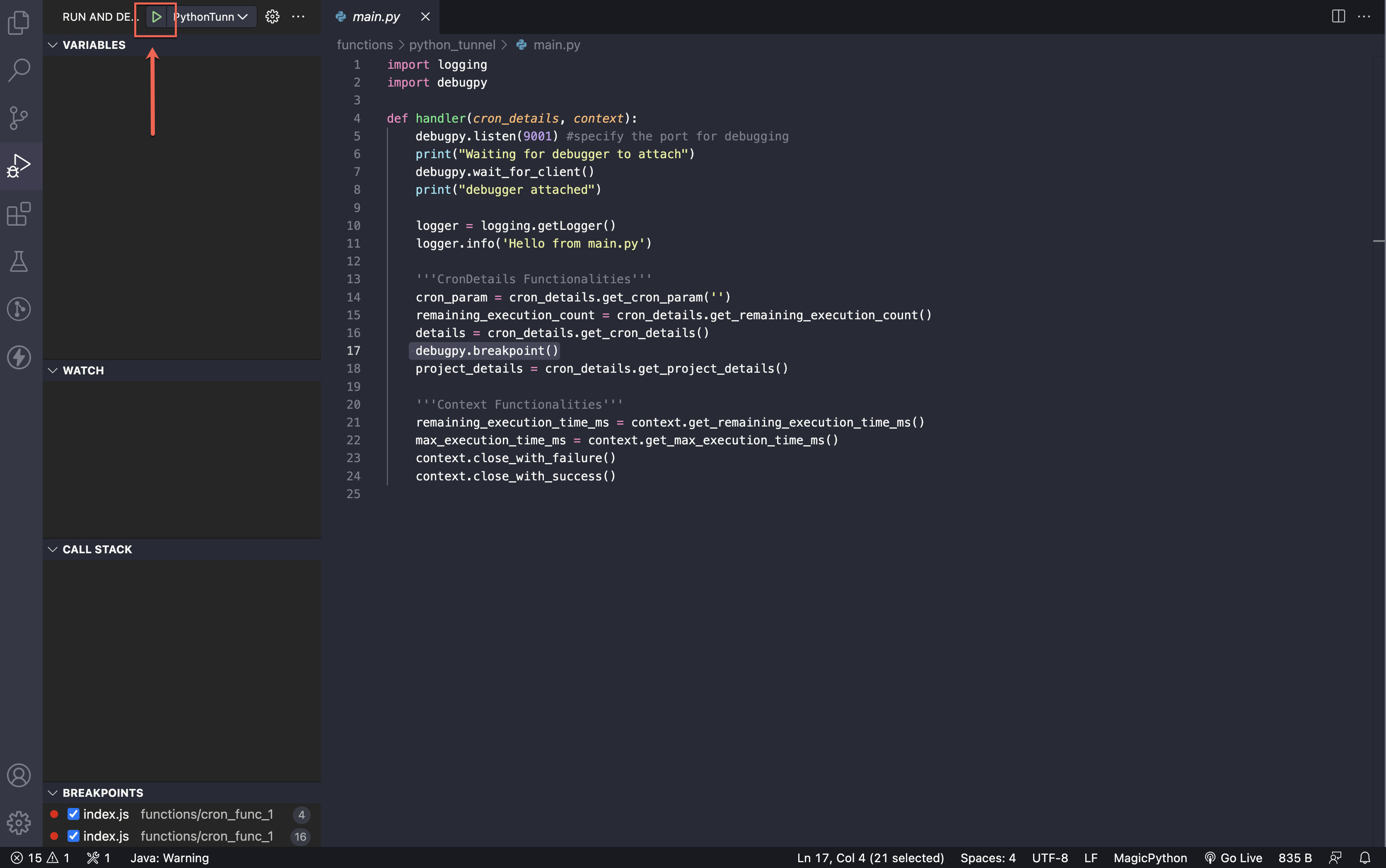Select index.js breakpoint row with badge 4
1386x868 pixels.
pos(182,814)
